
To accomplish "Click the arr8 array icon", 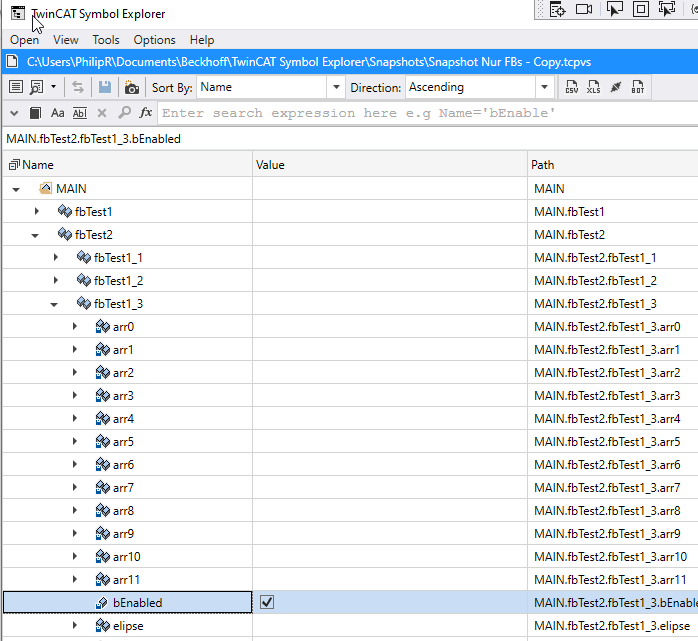I will [102, 510].
